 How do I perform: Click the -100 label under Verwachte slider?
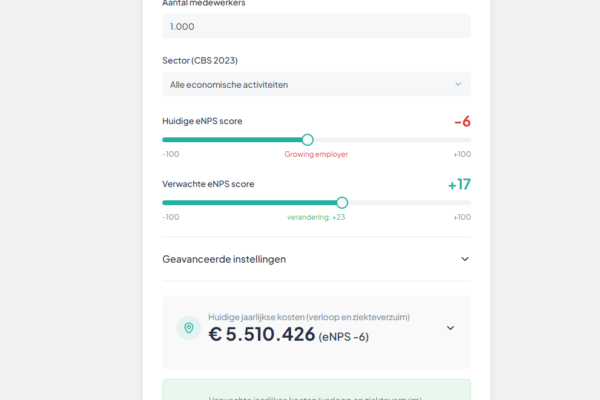pyautogui.click(x=171, y=217)
